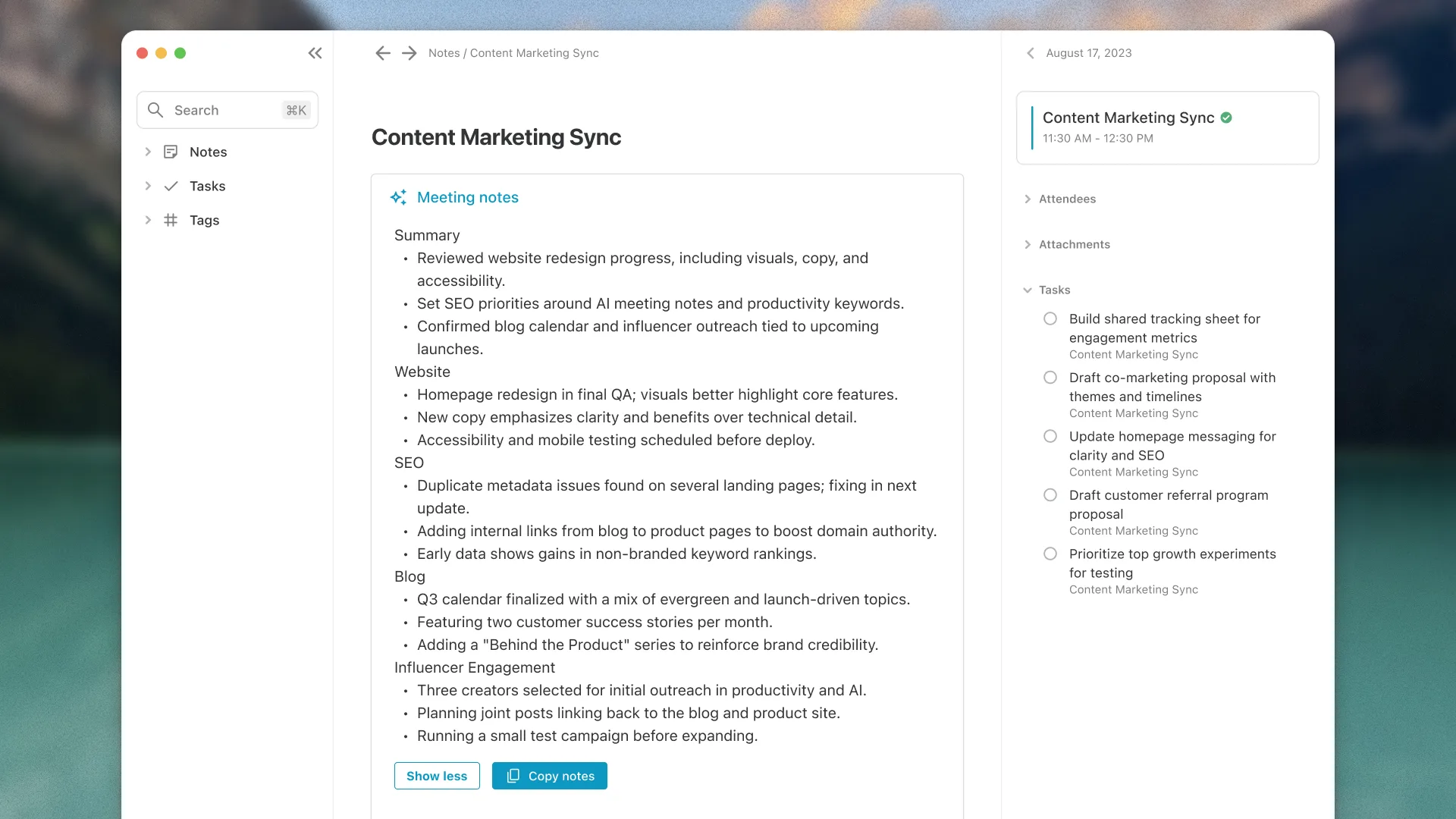Click the 'Website' heading in notes
This screenshot has width=1456, height=819.
point(422,372)
